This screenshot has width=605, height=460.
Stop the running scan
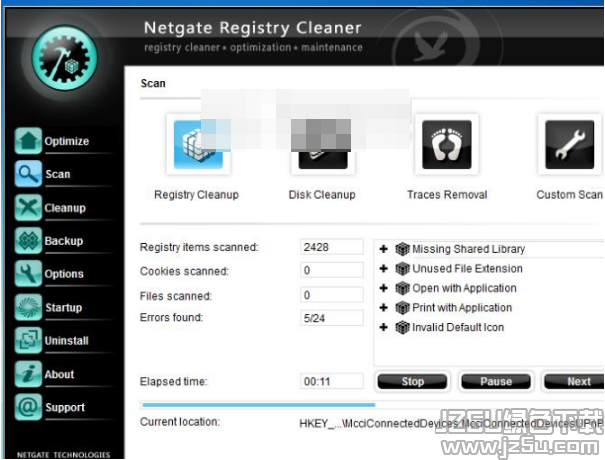(412, 381)
